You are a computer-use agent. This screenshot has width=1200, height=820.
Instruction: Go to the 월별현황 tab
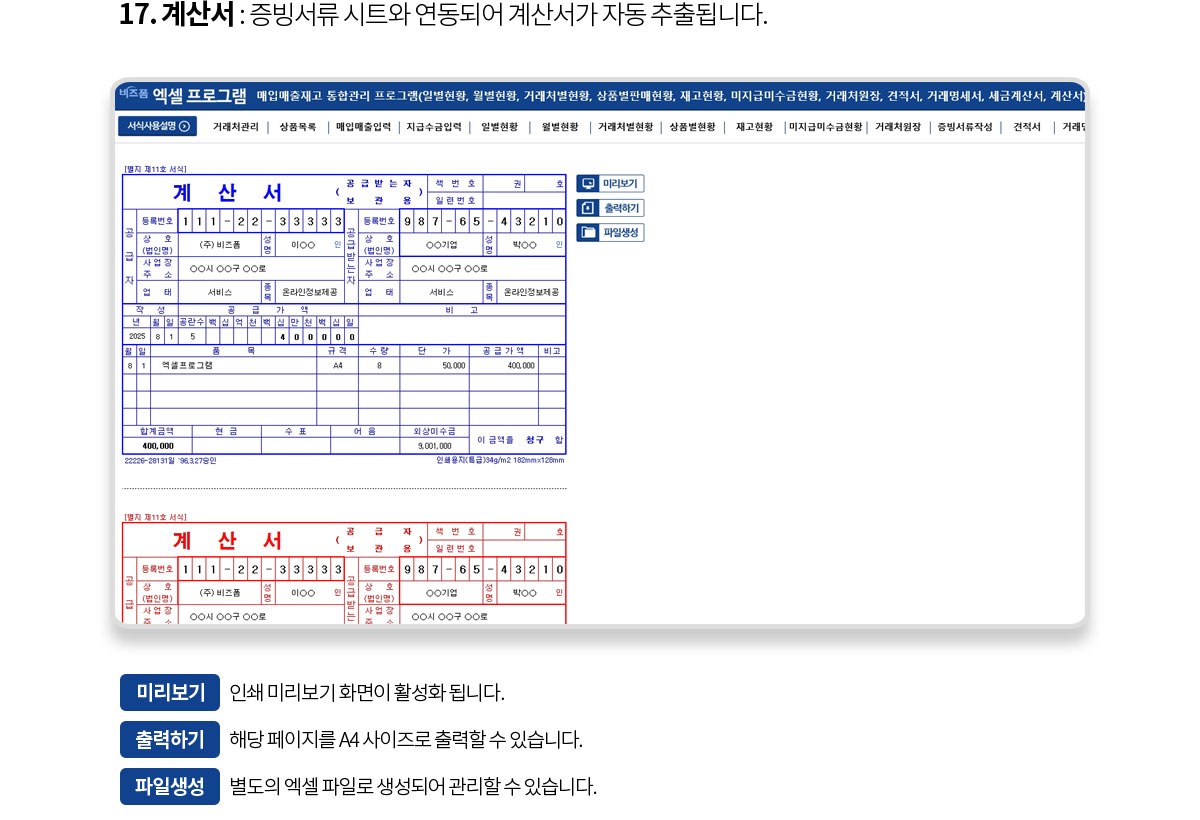560,127
